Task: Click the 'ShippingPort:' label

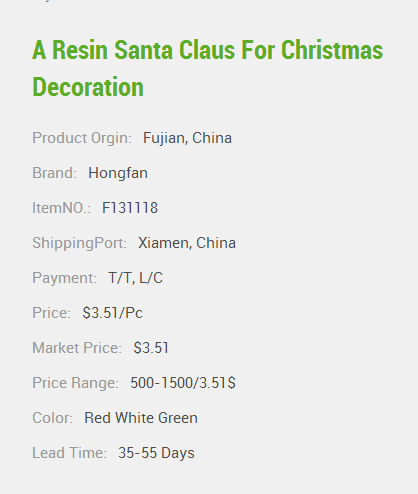Action: 80,243
